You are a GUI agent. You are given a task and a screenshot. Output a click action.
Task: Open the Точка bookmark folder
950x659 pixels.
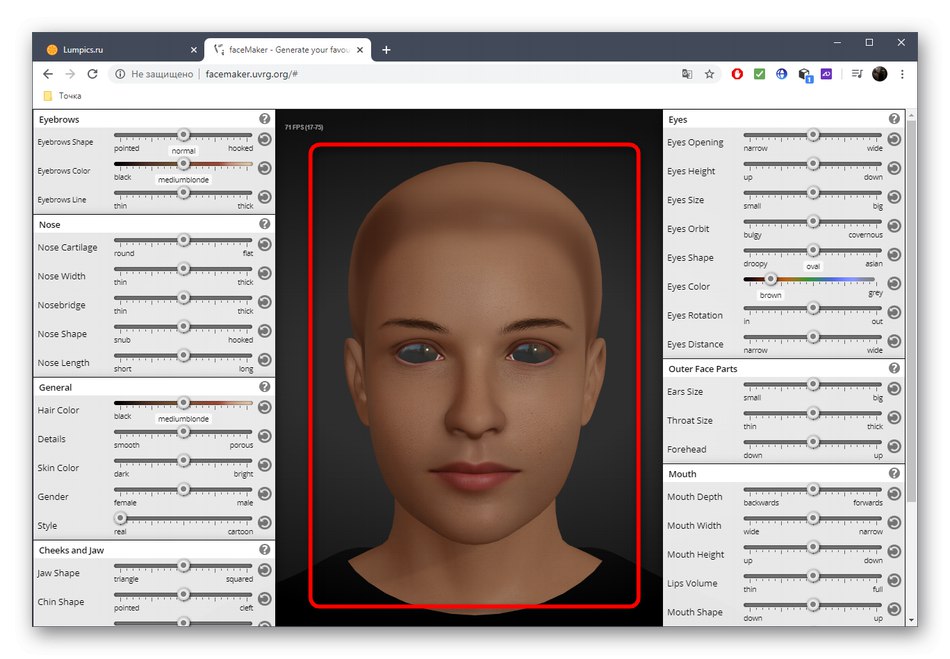62,96
